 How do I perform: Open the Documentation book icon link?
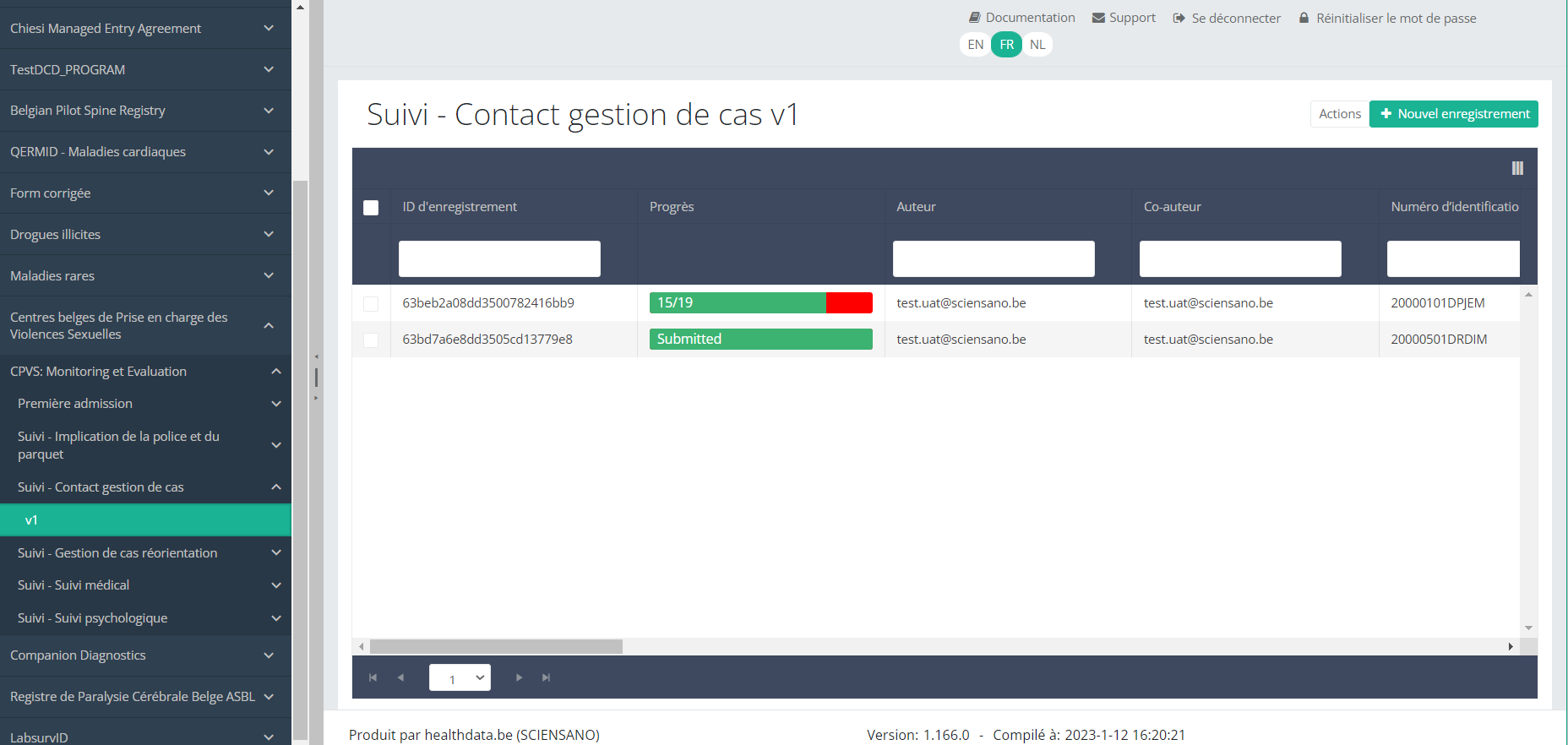tap(974, 18)
